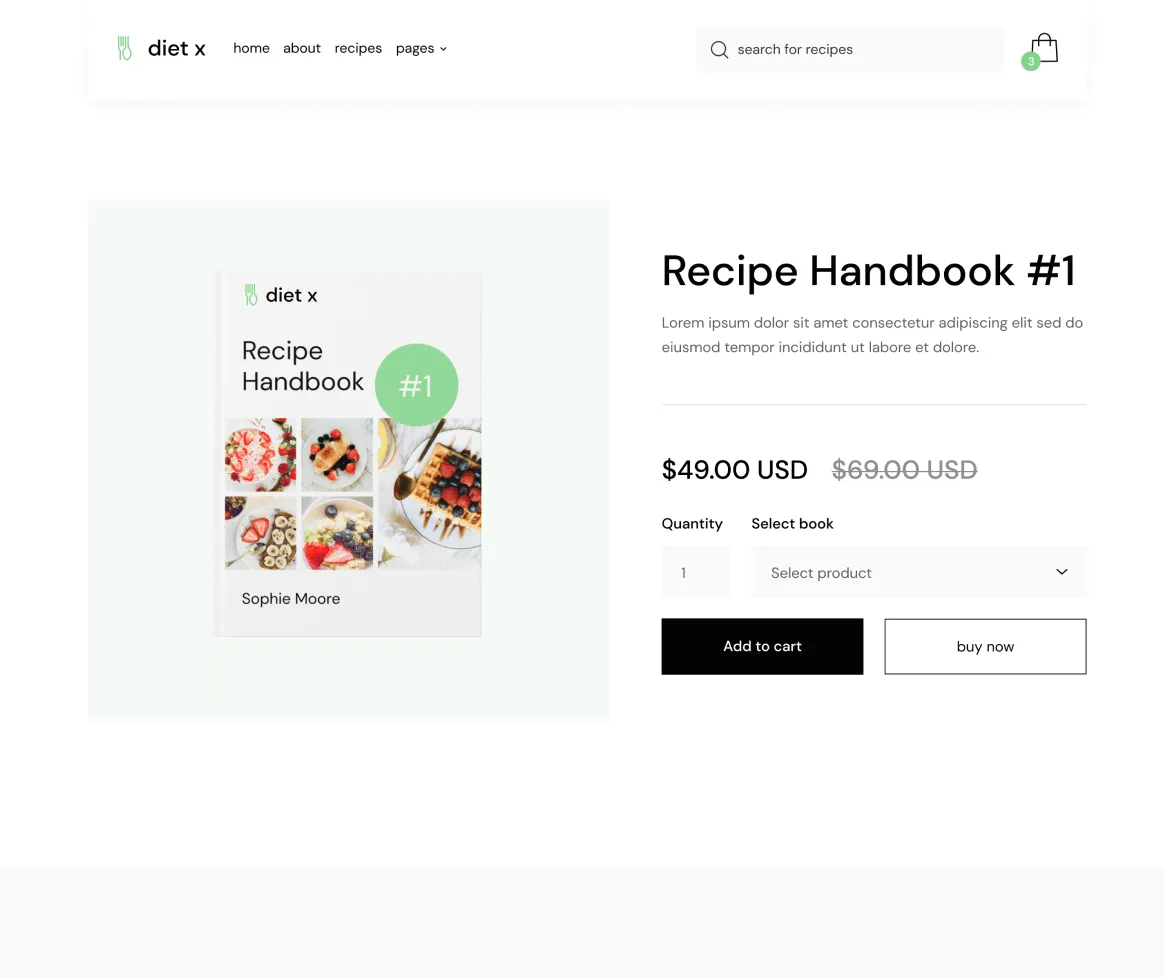Click the green #1 badge on the book cover
Viewport: 1164px width, 978px height.
pos(416,384)
